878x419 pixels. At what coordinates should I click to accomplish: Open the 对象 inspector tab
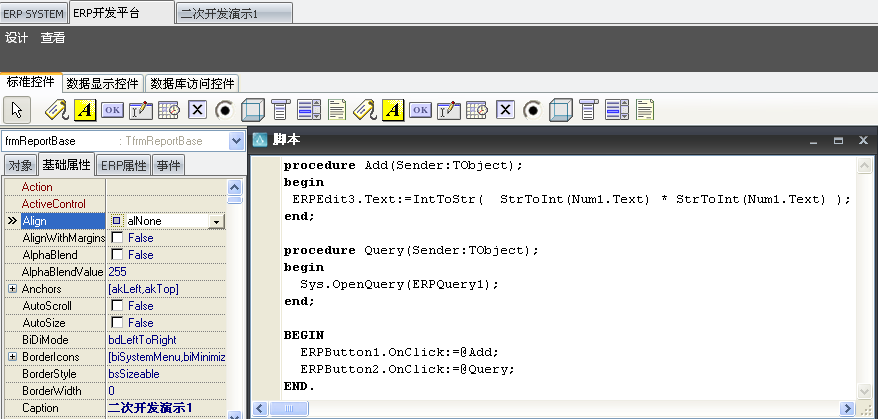(21, 166)
